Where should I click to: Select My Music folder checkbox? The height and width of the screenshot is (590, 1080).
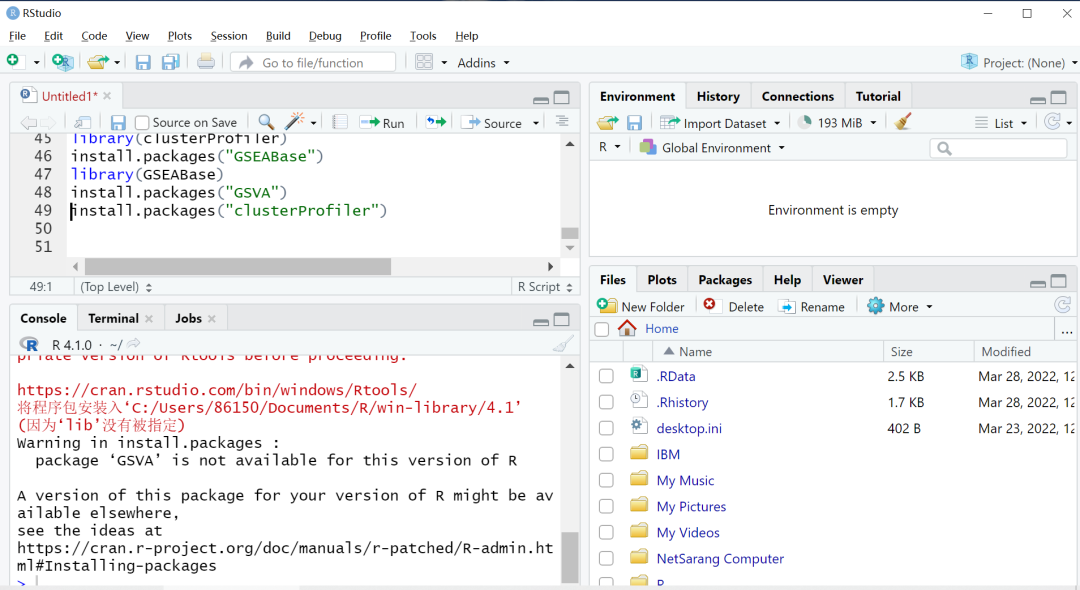(x=606, y=481)
